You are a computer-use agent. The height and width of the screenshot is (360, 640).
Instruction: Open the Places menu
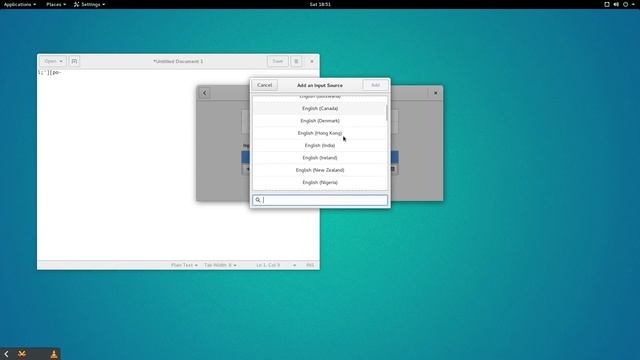pos(56,4)
